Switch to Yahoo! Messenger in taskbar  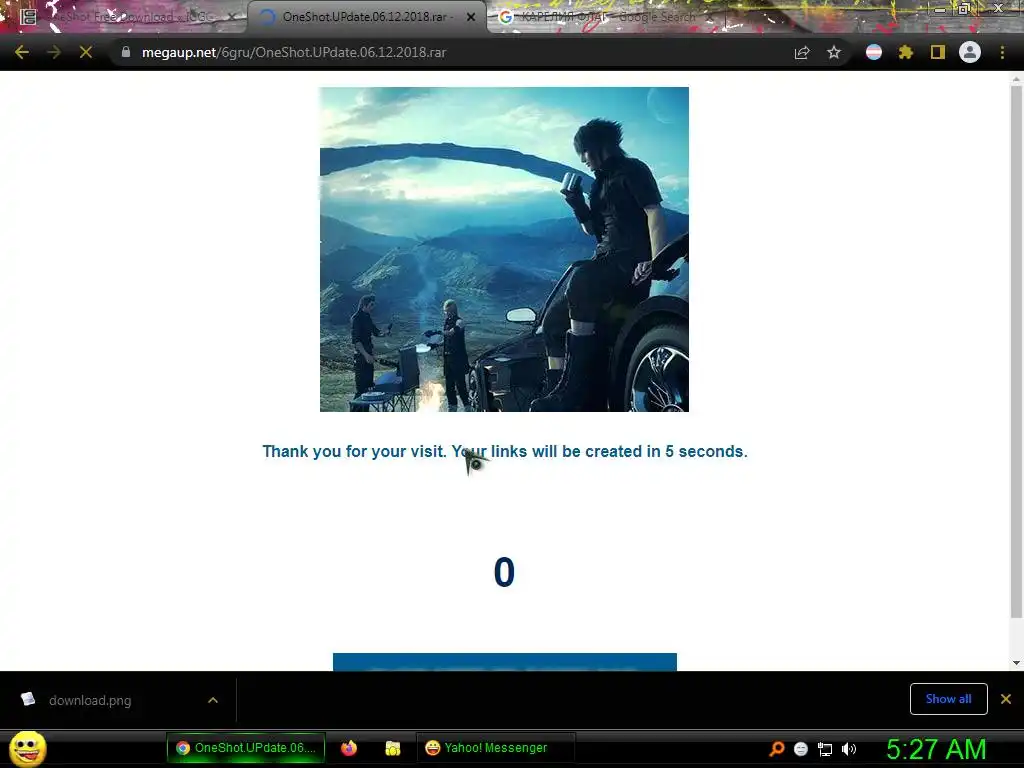point(495,748)
